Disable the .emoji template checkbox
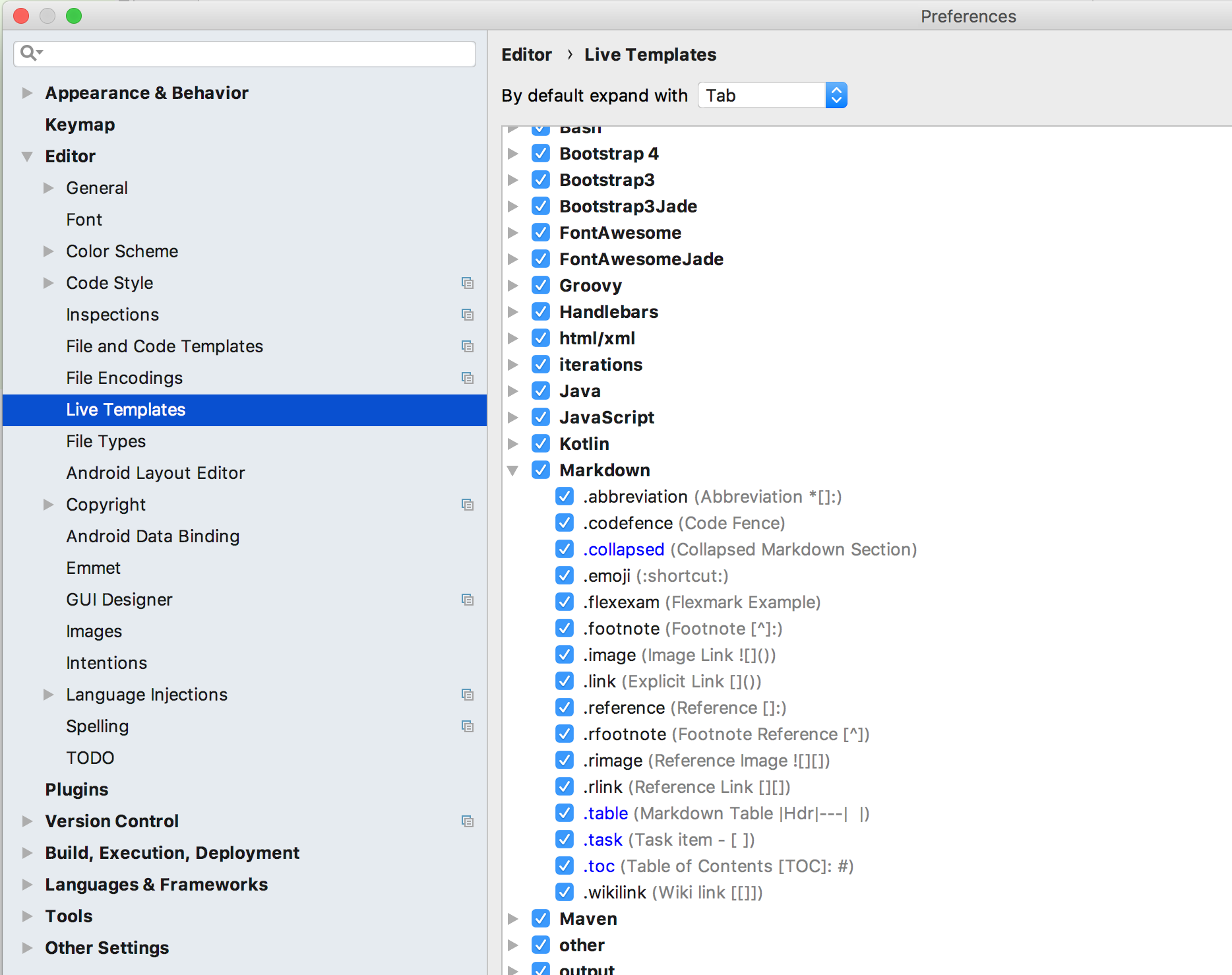Image resolution: width=1232 pixels, height=975 pixels. tap(565, 575)
